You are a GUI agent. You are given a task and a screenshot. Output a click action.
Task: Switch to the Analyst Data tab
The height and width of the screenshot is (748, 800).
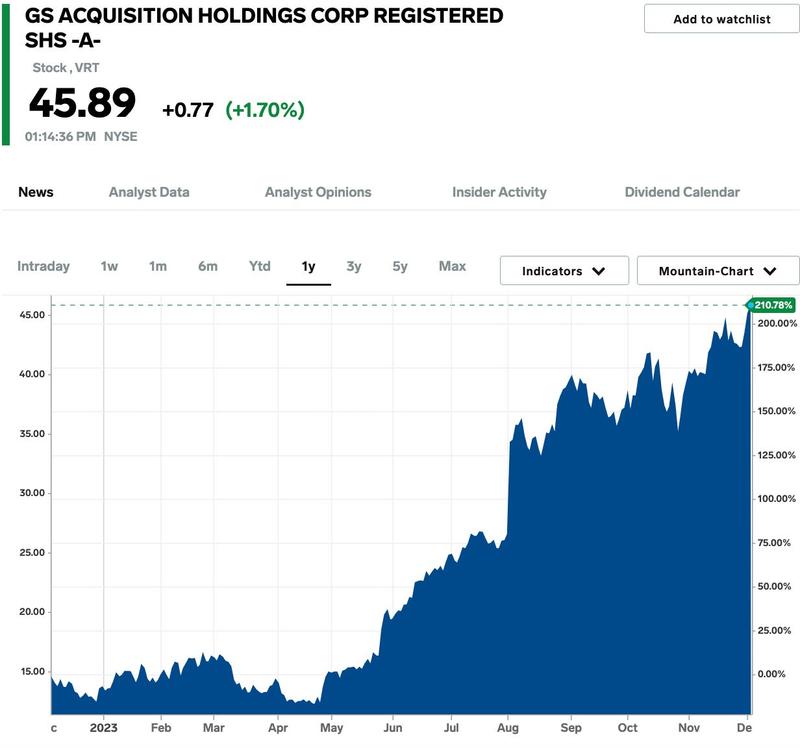coord(149,192)
